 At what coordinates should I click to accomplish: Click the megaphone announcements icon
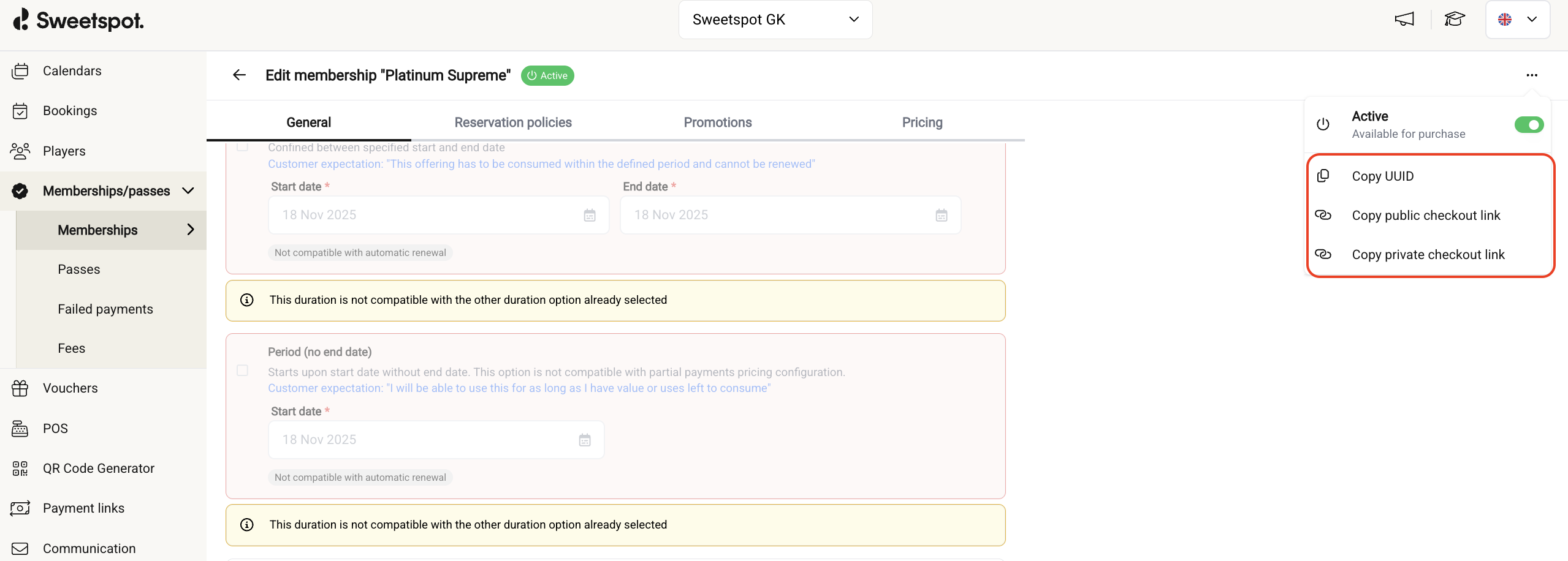(x=1404, y=20)
